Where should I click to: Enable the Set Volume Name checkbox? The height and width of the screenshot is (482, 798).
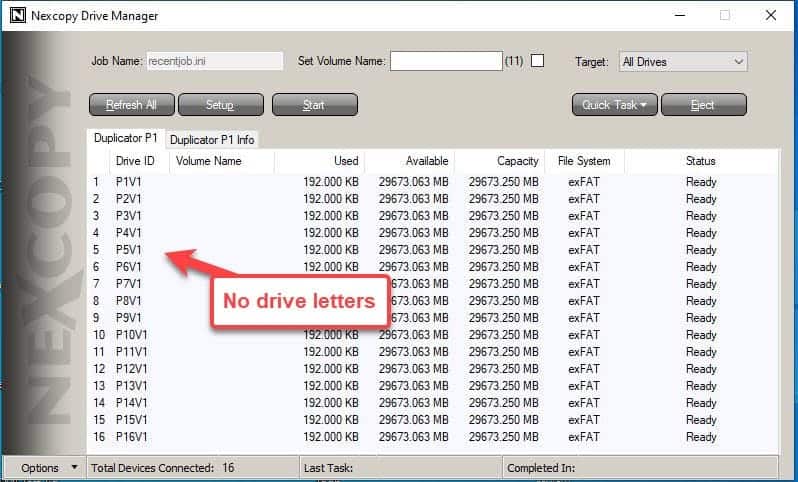537,61
